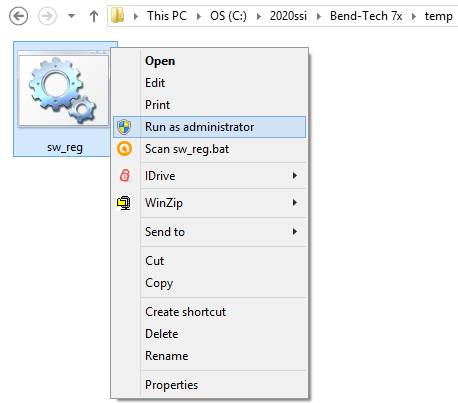The width and height of the screenshot is (458, 403).
Task: Click the orange Avast scan icon
Action: (x=124, y=149)
